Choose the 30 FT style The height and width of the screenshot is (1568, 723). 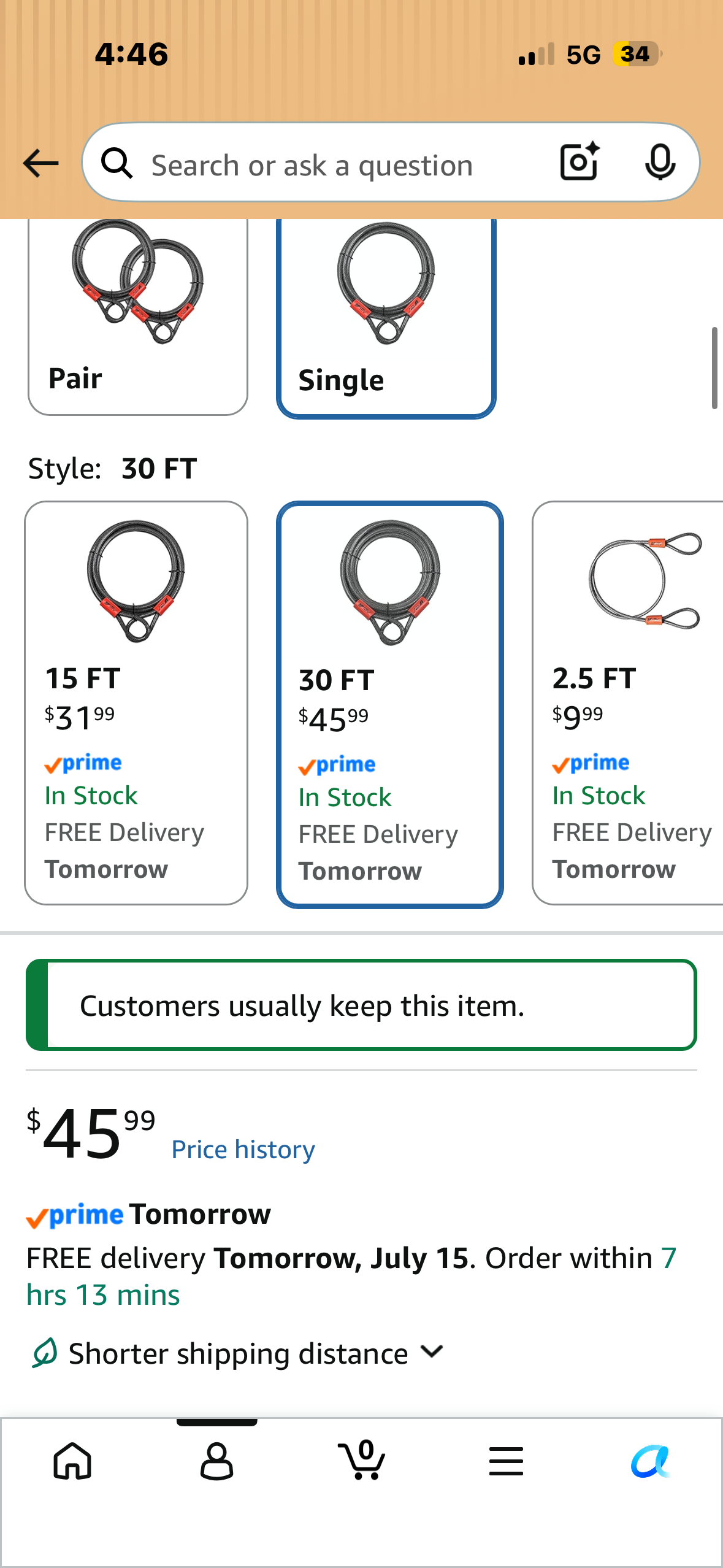(x=390, y=704)
